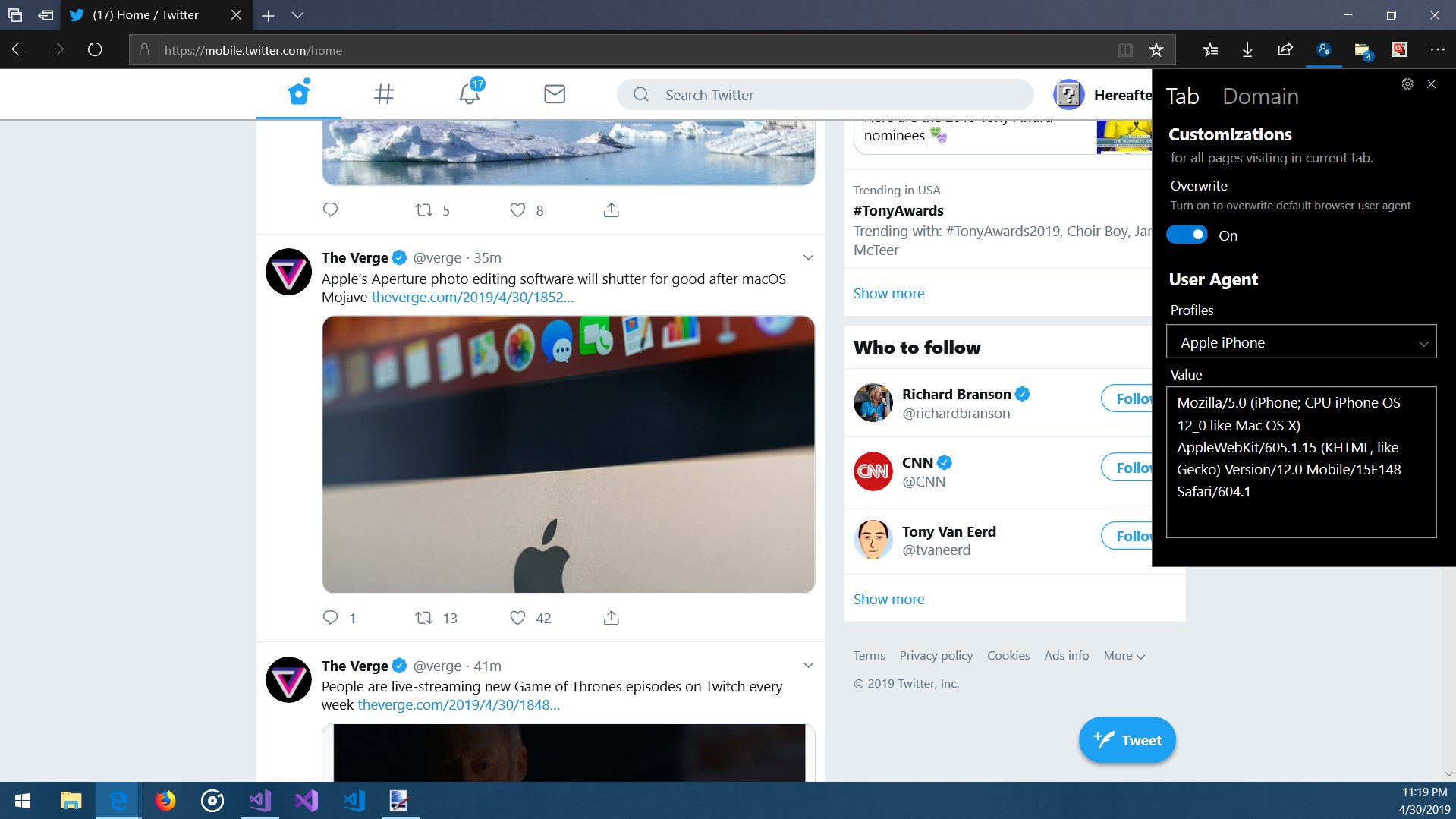Open the #TonyAwards trending topic
The width and height of the screenshot is (1456, 819).
click(898, 211)
